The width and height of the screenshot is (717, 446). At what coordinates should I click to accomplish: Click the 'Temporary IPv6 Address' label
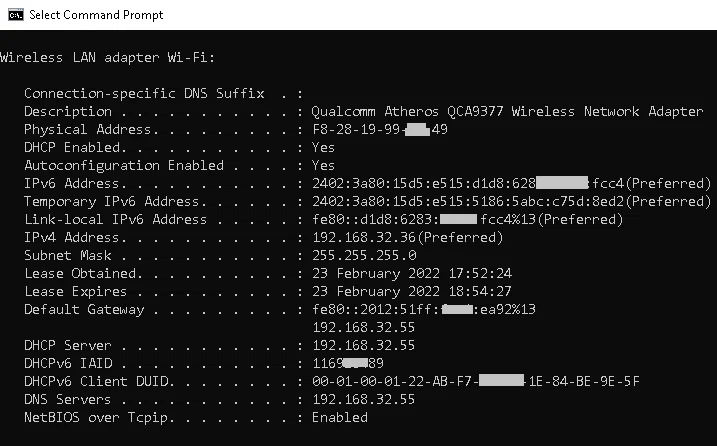(x=112, y=201)
